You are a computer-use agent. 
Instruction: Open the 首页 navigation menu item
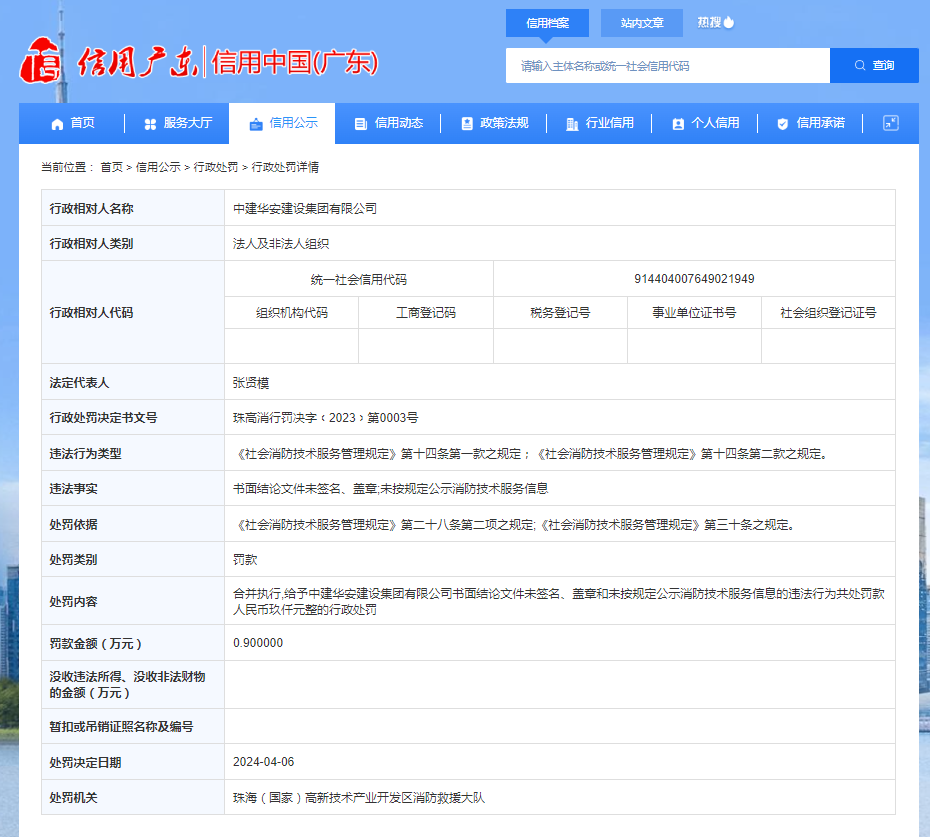[x=73, y=123]
